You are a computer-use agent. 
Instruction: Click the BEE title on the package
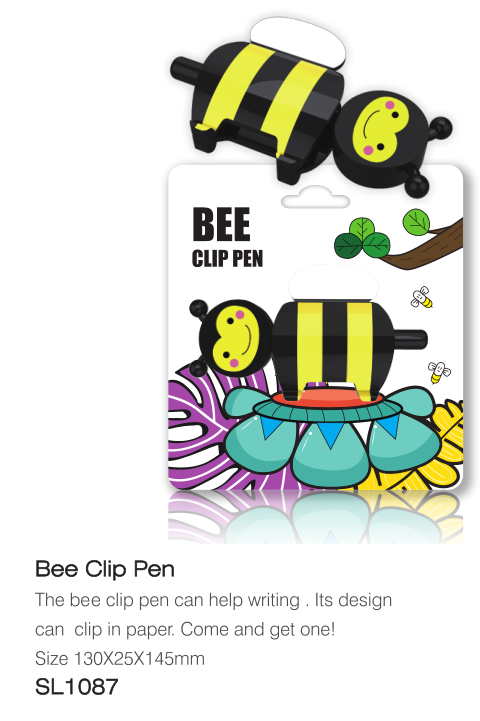[x=221, y=224]
